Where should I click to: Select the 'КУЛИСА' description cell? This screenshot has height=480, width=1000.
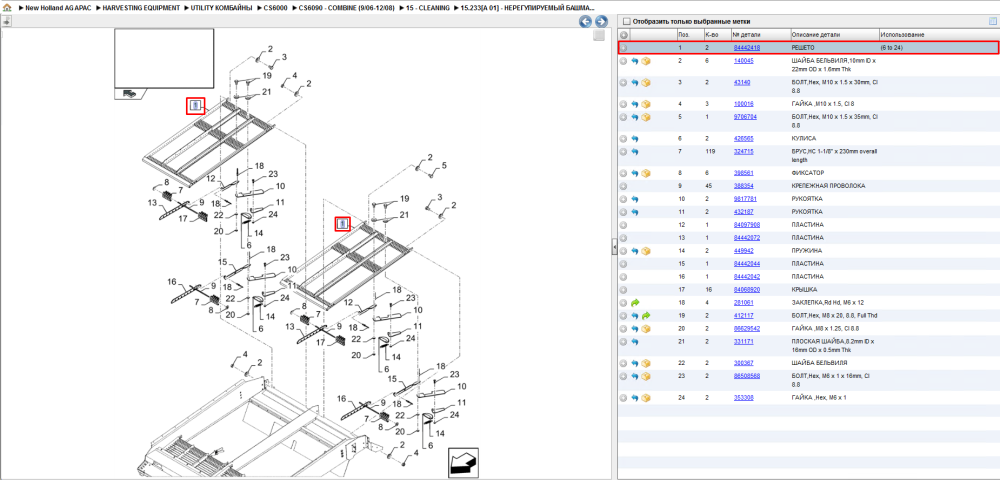(804, 138)
